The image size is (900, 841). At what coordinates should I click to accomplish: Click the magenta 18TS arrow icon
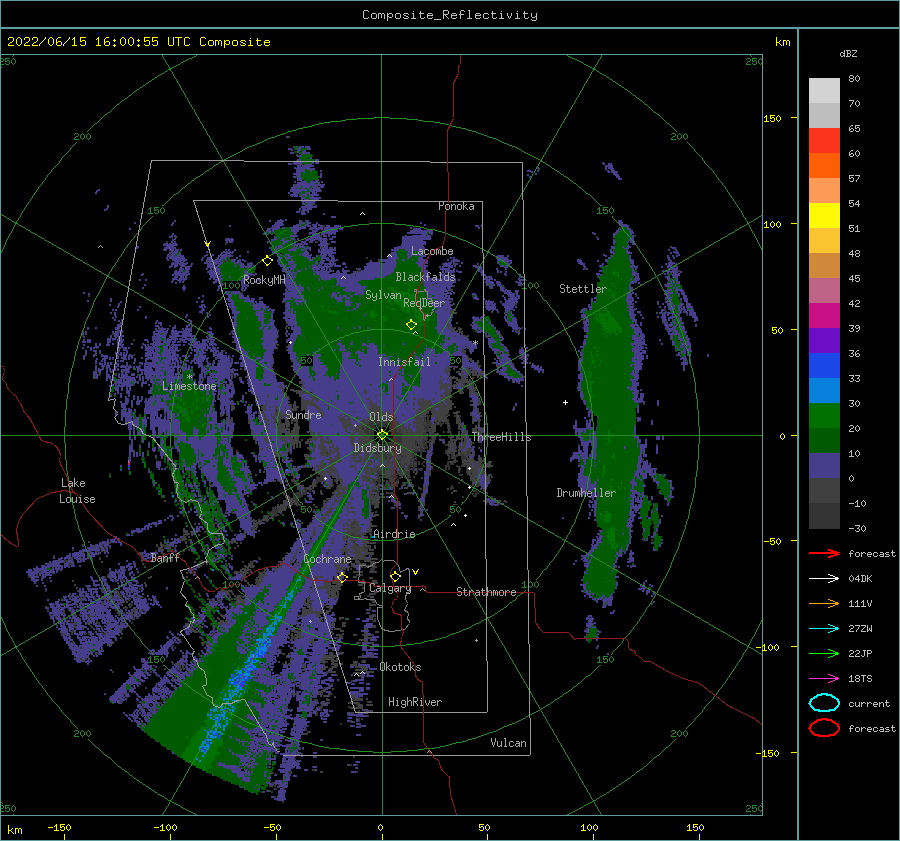(824, 679)
